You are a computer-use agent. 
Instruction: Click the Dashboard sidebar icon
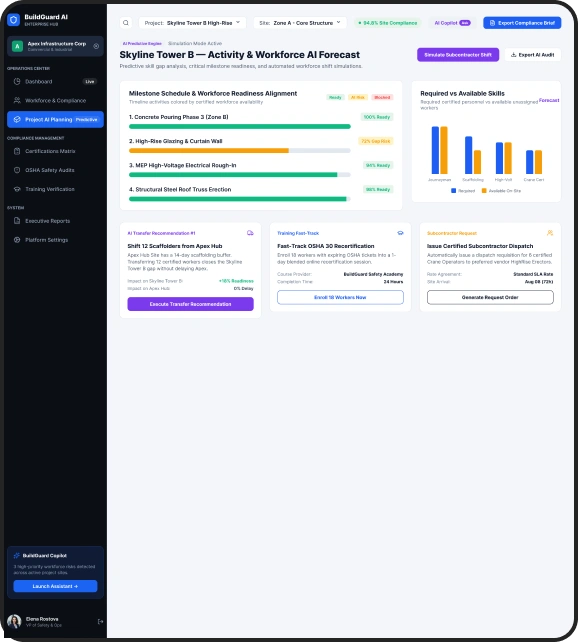pyautogui.click(x=17, y=81)
